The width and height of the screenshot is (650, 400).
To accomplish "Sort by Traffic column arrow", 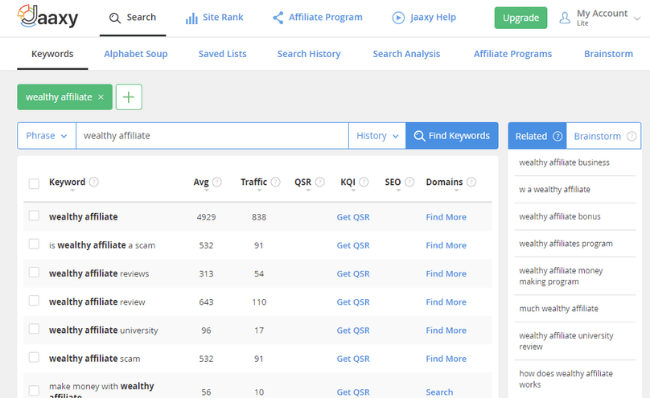I will click(259, 190).
